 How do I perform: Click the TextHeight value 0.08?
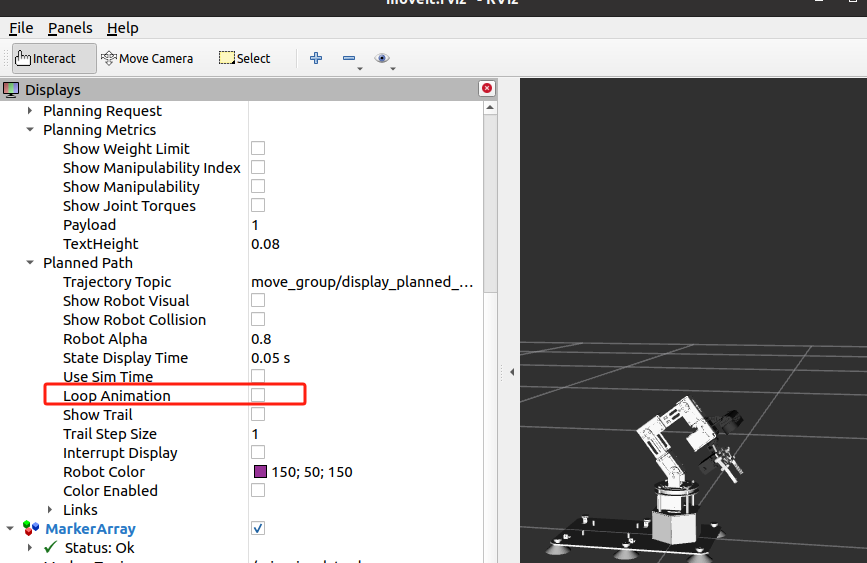pyautogui.click(x=265, y=244)
